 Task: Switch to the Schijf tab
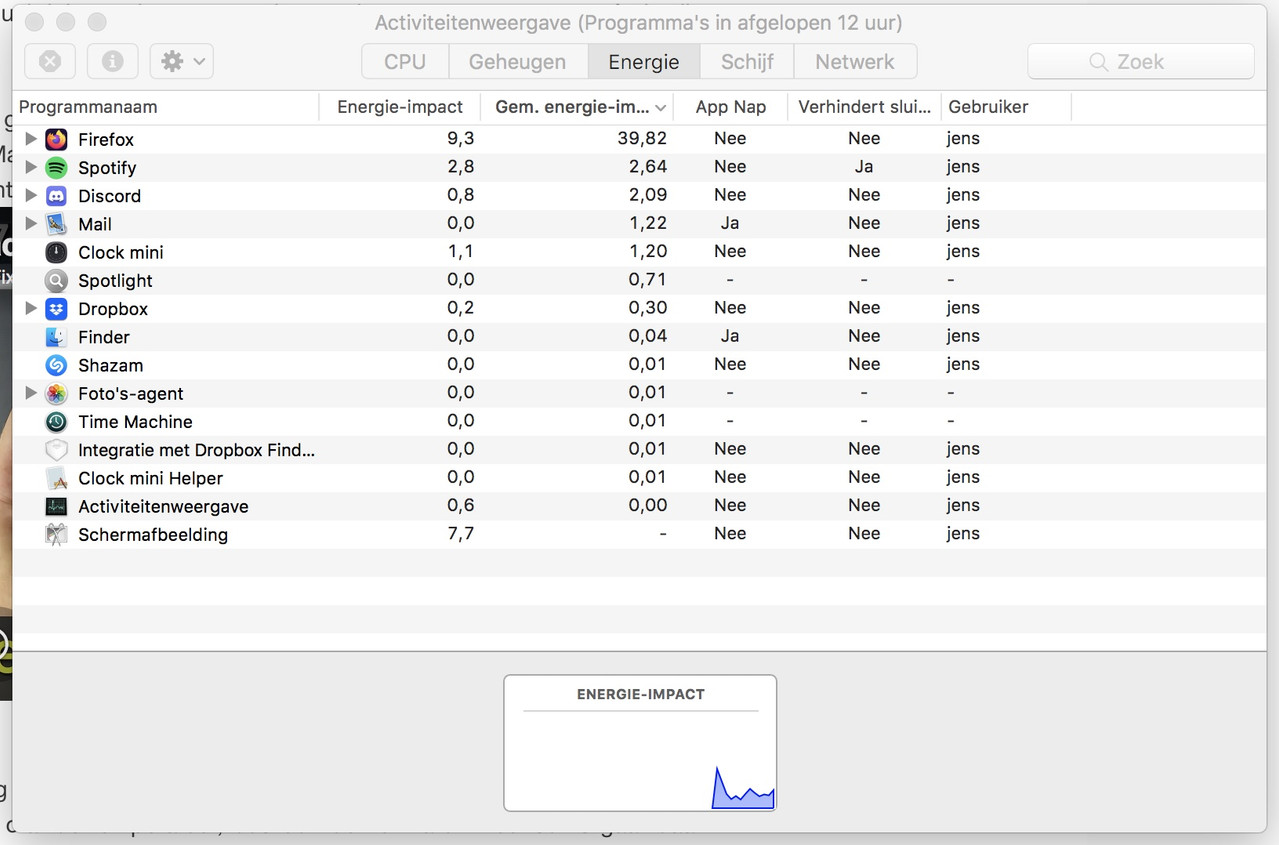[747, 61]
